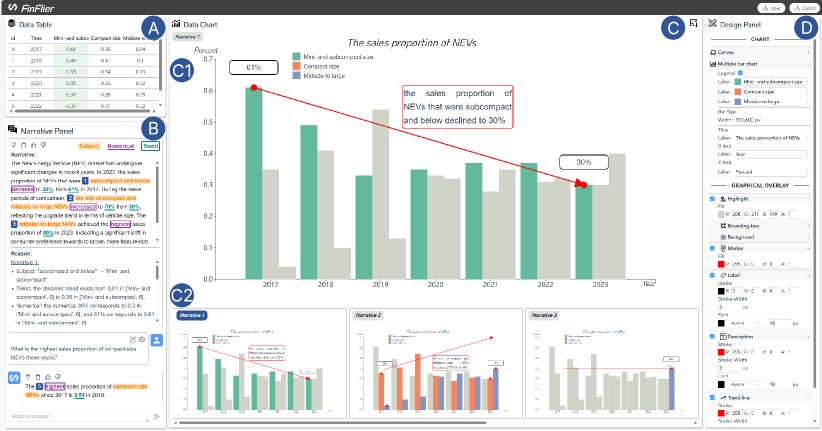Click the FinFlier bot avatar icon in chat
Screen dimensions: 822x431
coord(14,378)
